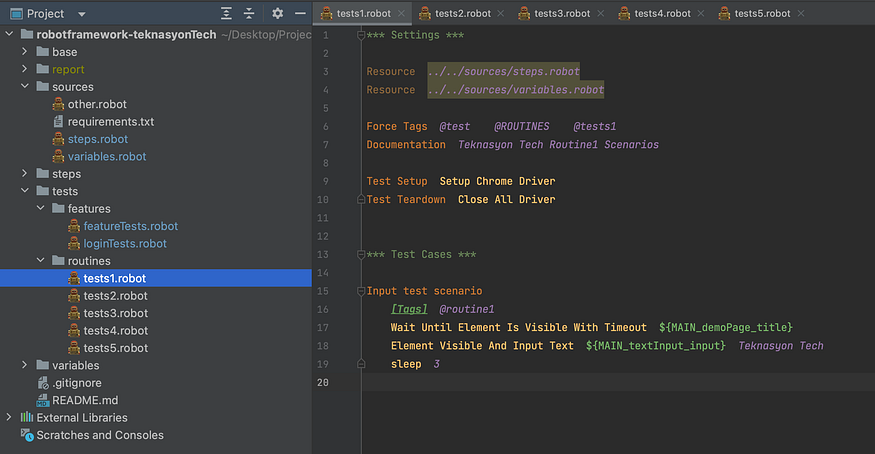This screenshot has height=454, width=875.
Task: Collapse the sources folder
Action: (x=25, y=86)
